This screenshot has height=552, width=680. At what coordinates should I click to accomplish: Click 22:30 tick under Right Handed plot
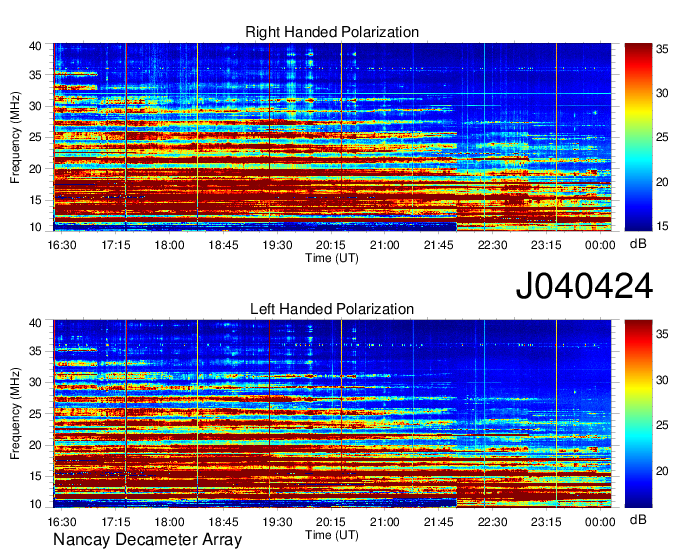[x=493, y=245]
